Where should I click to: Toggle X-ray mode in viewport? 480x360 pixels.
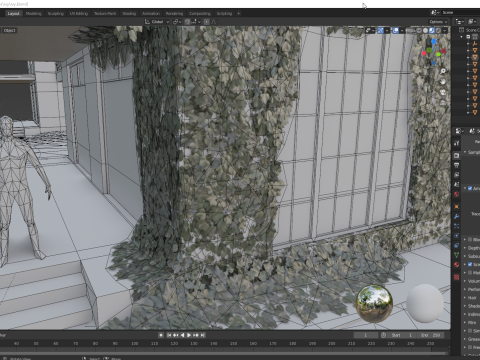pyautogui.click(x=411, y=30)
